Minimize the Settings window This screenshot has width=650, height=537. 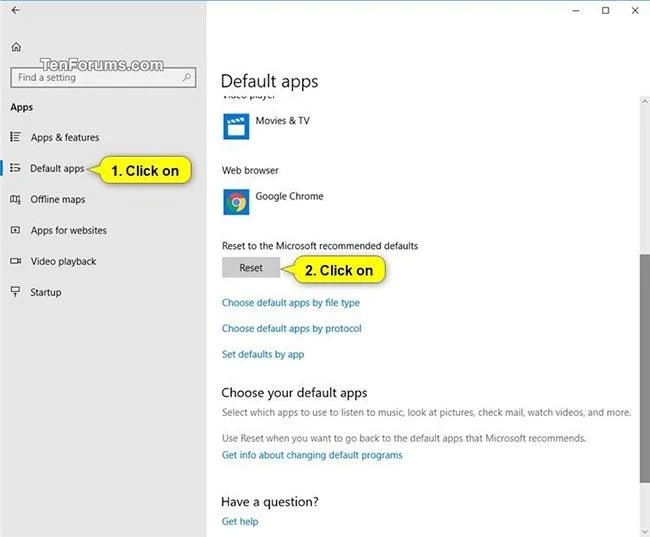(576, 11)
